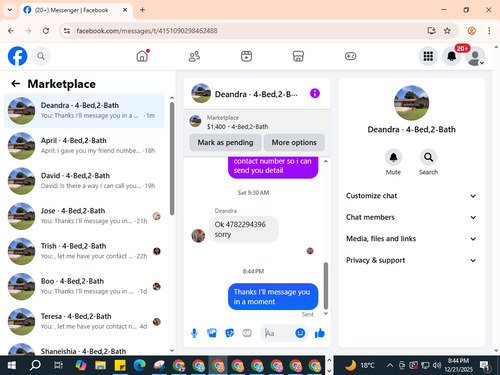Open the taskbar clock showing 8:44 PM

point(460,365)
